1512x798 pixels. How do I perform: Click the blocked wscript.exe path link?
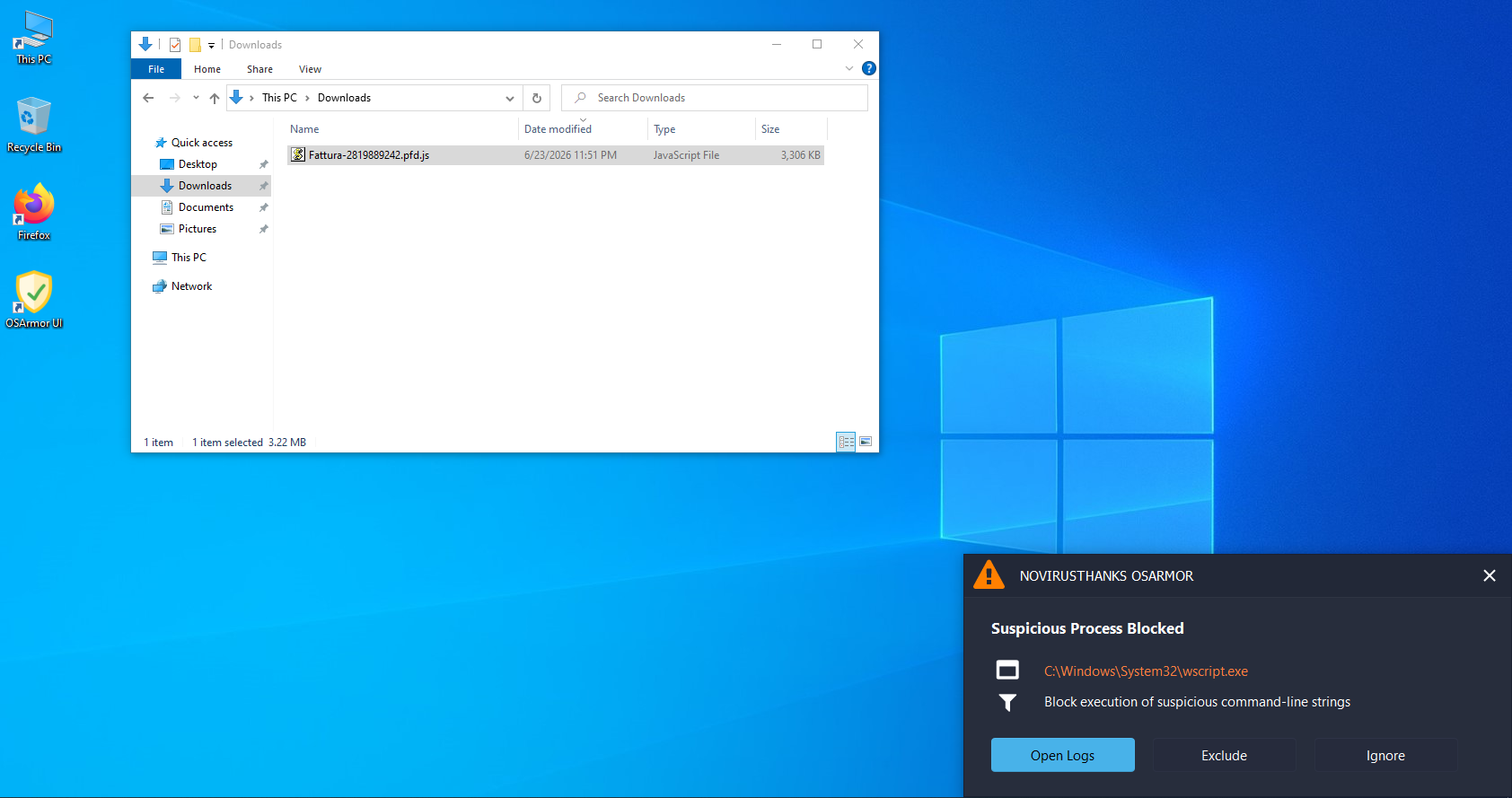pos(1146,671)
